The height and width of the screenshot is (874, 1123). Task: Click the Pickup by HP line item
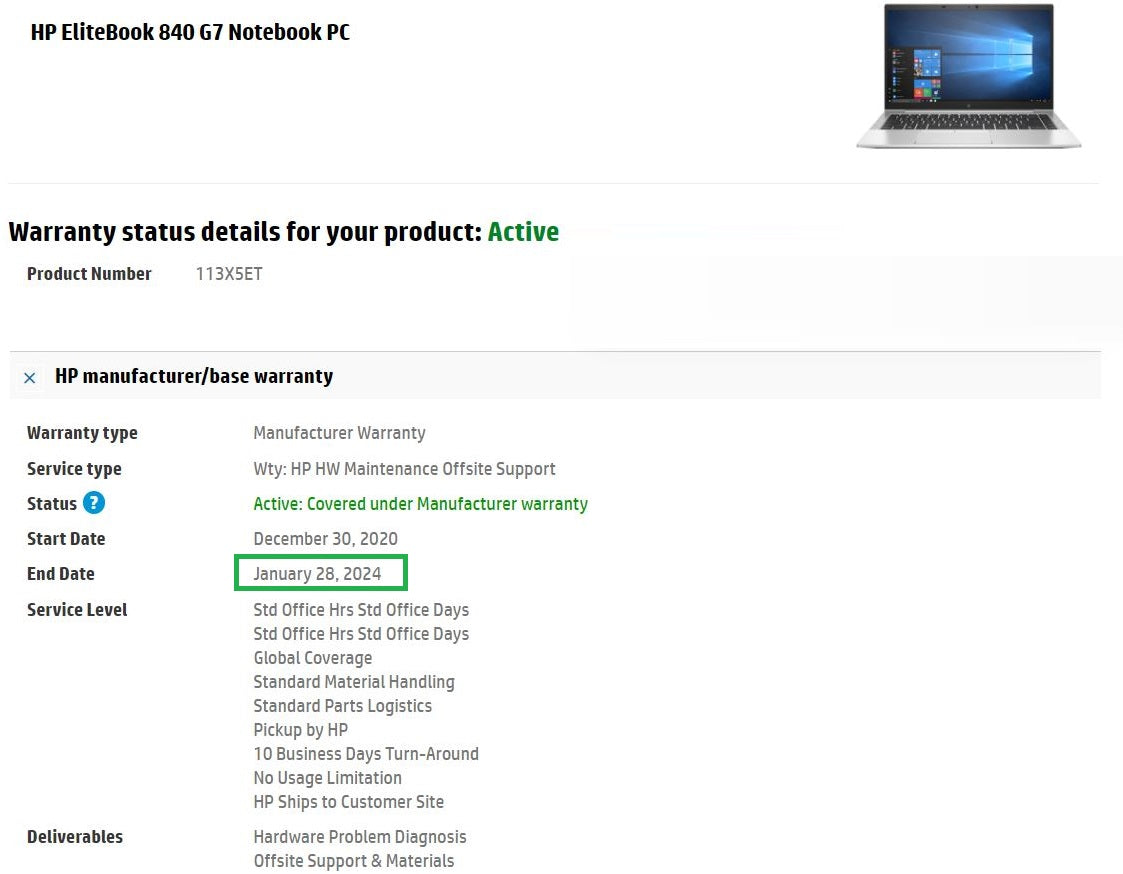pyautogui.click(x=300, y=730)
